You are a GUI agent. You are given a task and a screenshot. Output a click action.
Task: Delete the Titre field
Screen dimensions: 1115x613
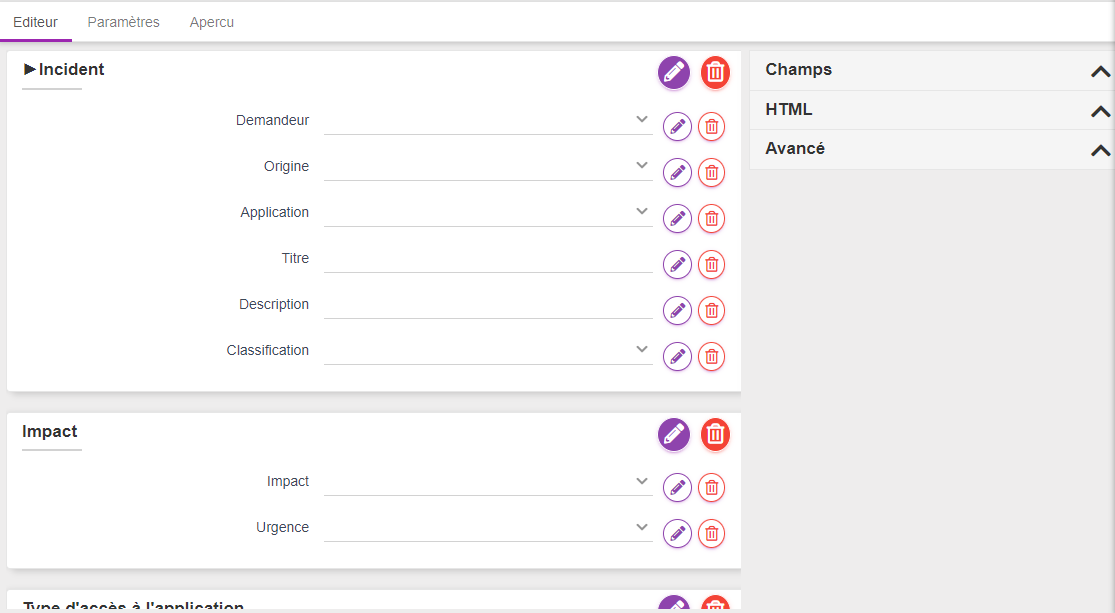[x=711, y=265]
